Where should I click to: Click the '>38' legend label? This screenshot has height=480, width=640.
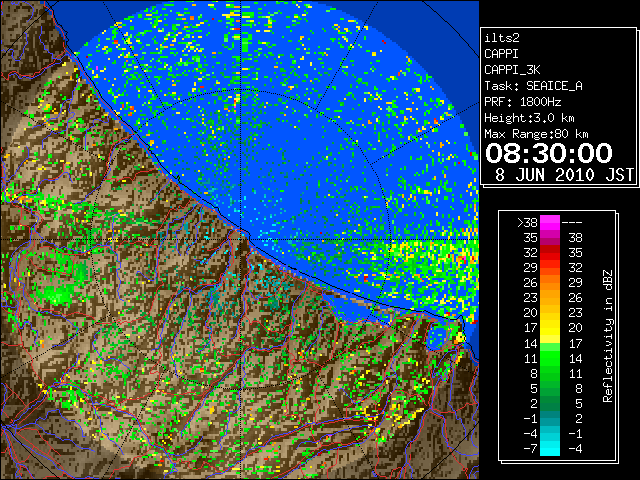tap(527, 223)
